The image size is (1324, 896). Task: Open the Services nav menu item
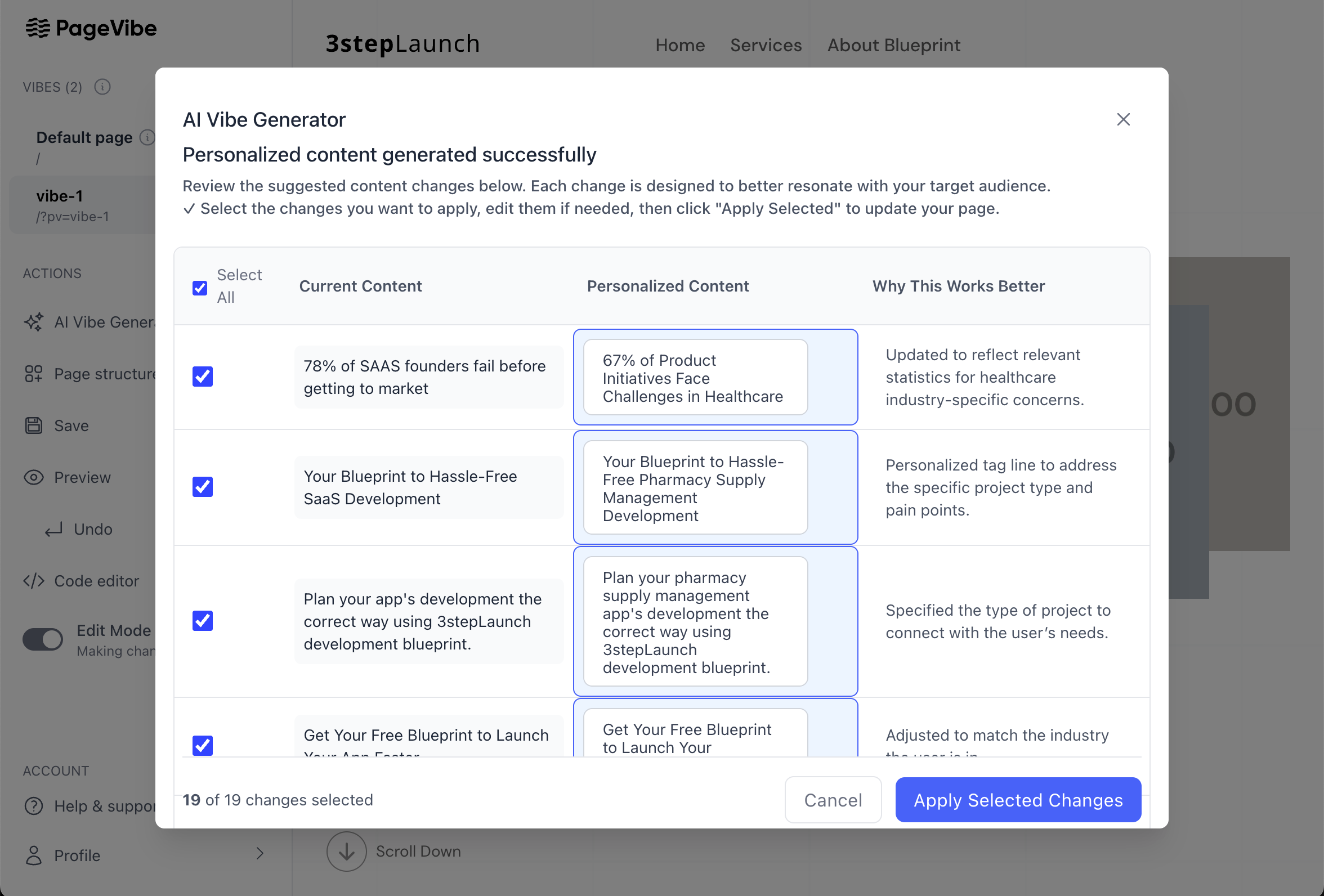click(x=766, y=45)
